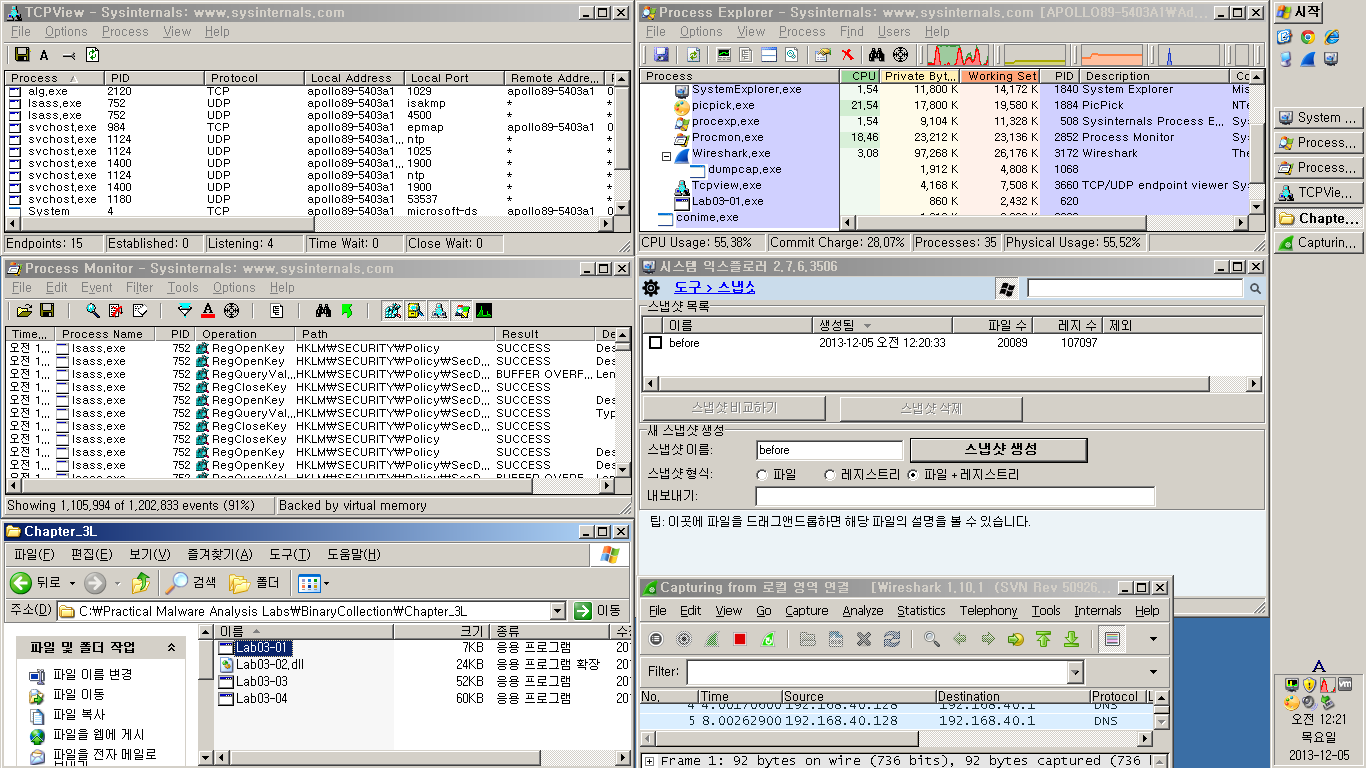Click the 스냅샷 link in System Explorer
This screenshot has height=768, width=1366.
735,288
